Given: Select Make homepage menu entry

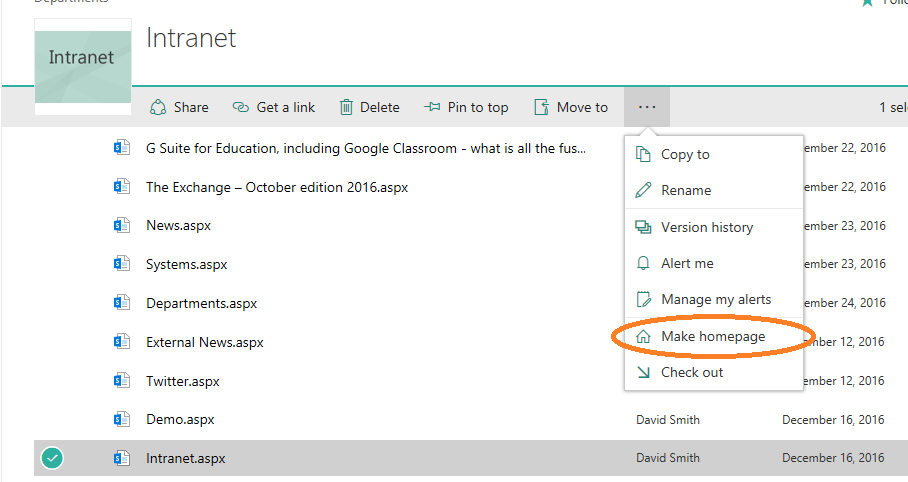Looking at the screenshot, I should (x=713, y=336).
